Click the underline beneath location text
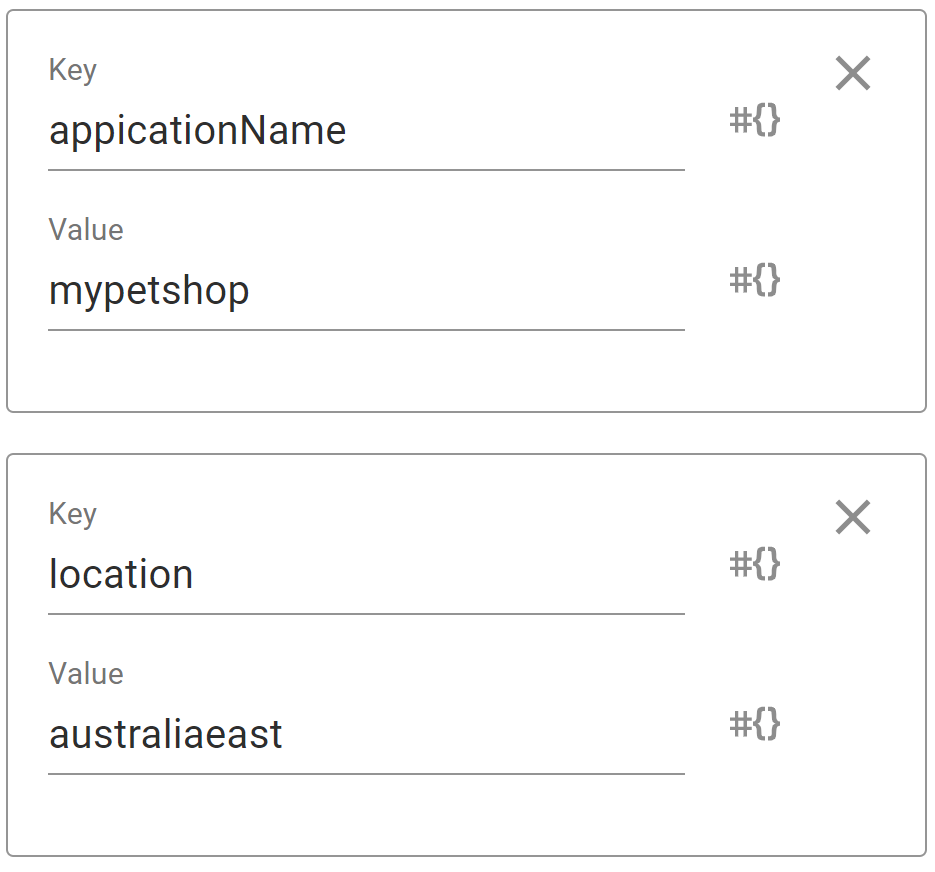This screenshot has width=935, height=872. pyautogui.click(x=366, y=614)
